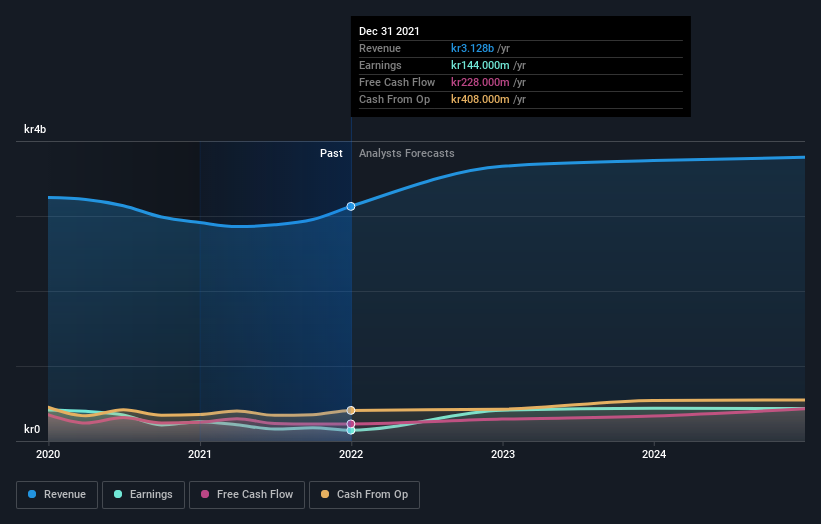Click the 2024 x-axis label
This screenshot has width=821, height=524.
[x=654, y=454]
